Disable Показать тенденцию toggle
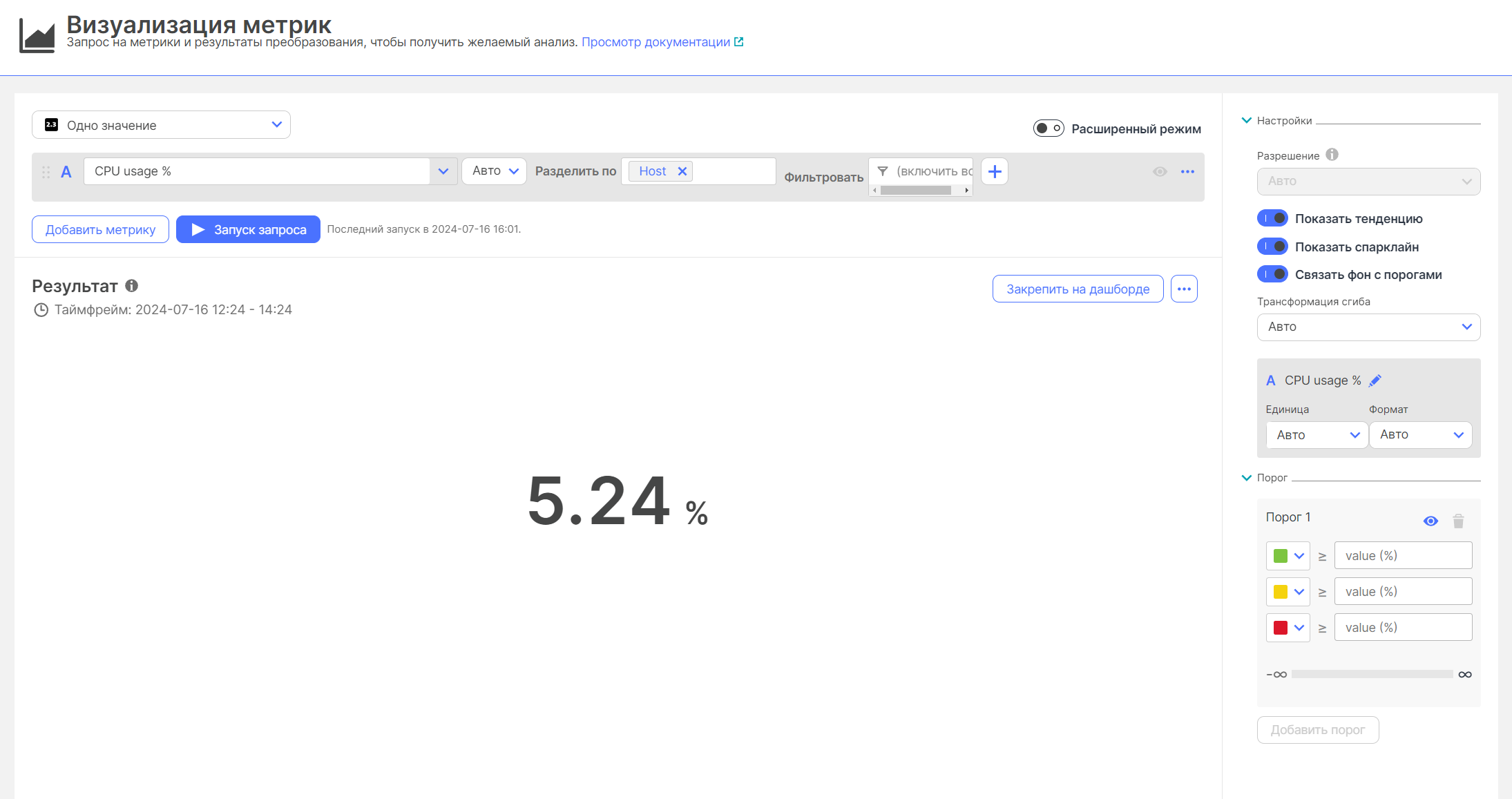The width and height of the screenshot is (1512, 799). click(1272, 218)
